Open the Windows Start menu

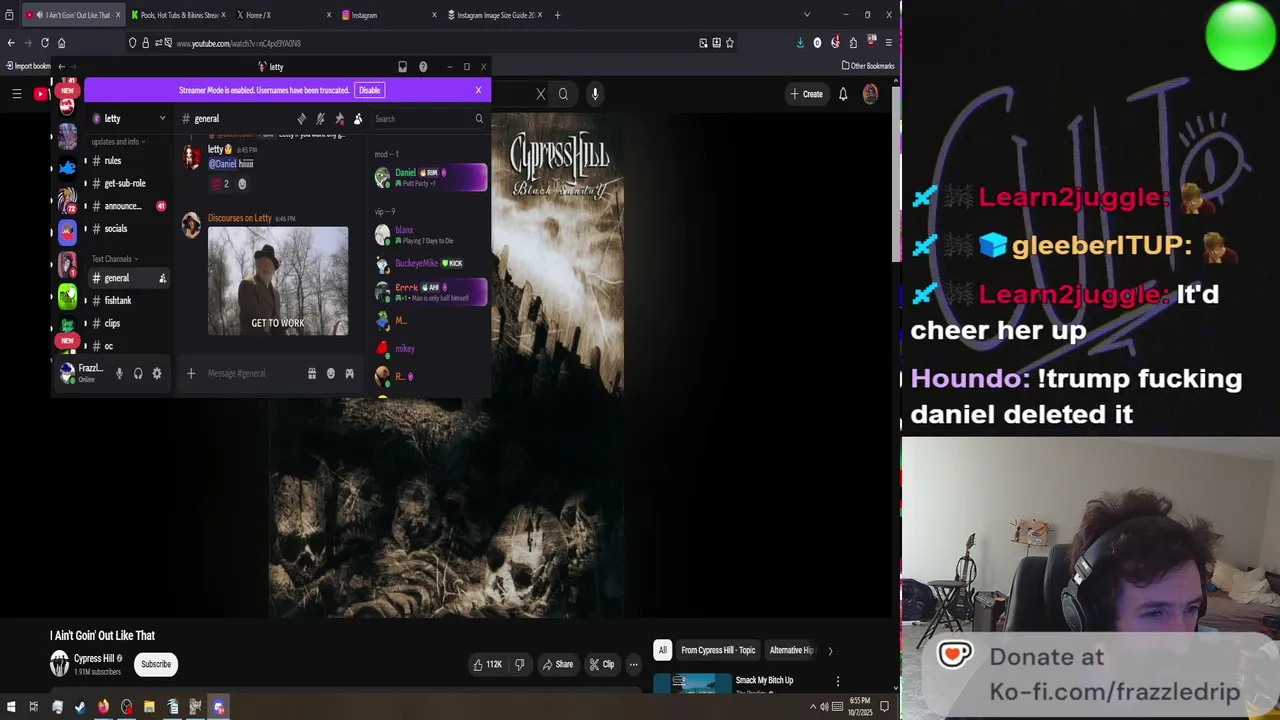point(9,707)
